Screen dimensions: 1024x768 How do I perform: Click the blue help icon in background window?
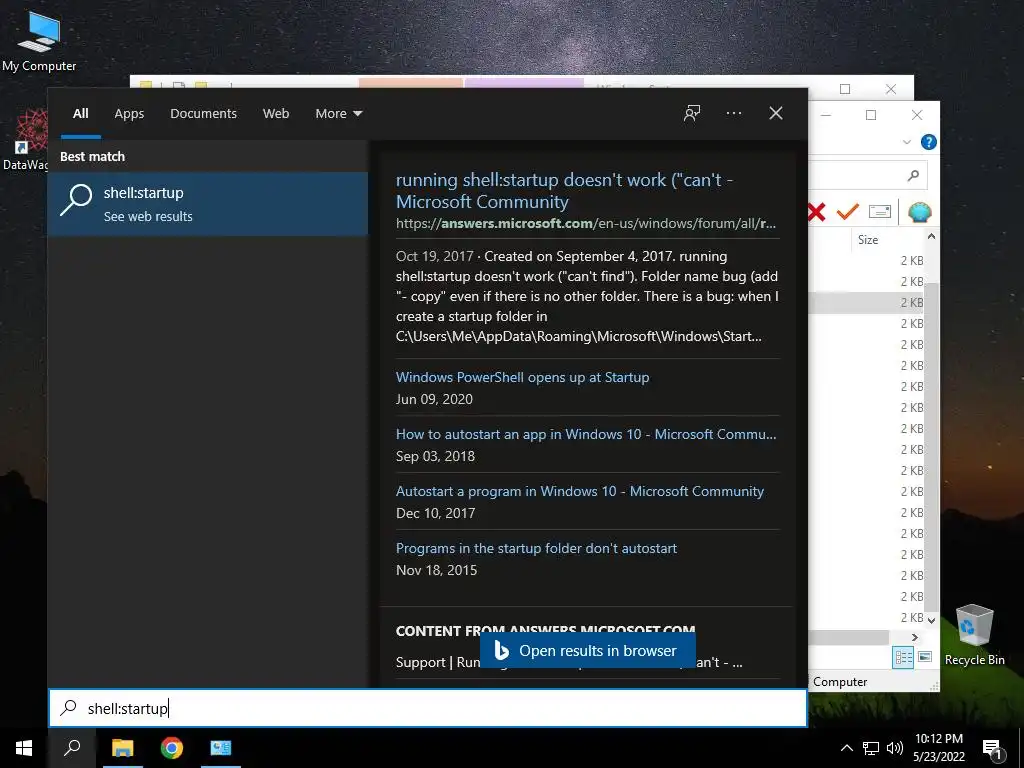tap(928, 142)
